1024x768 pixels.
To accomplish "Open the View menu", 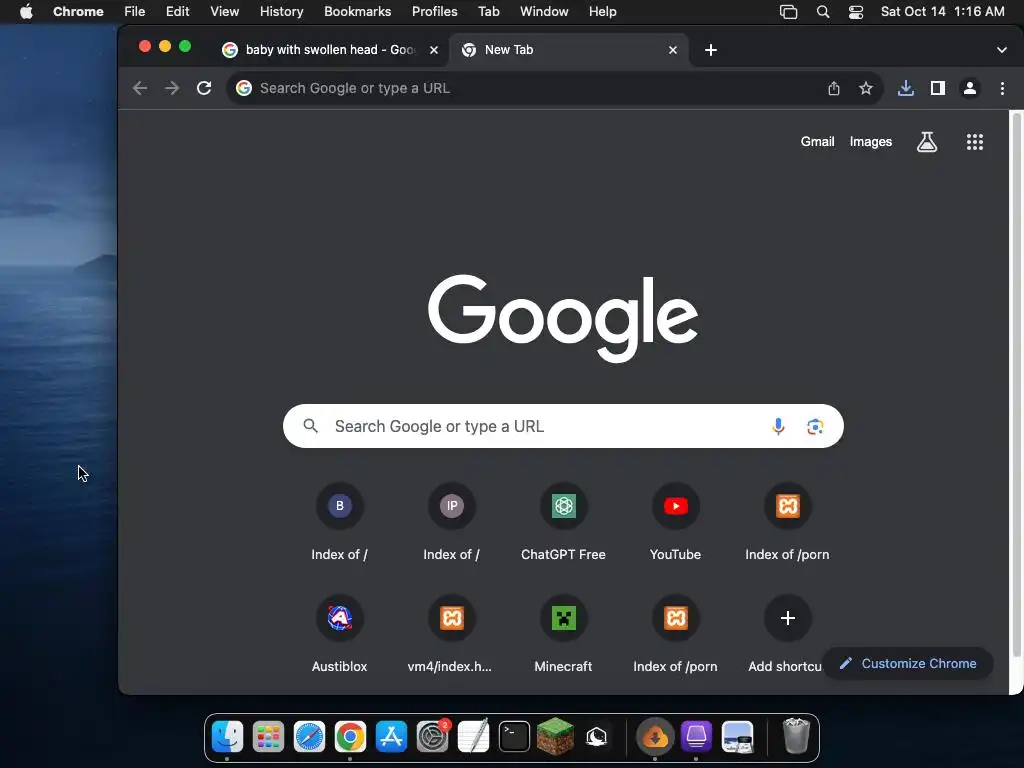I will pyautogui.click(x=225, y=12).
